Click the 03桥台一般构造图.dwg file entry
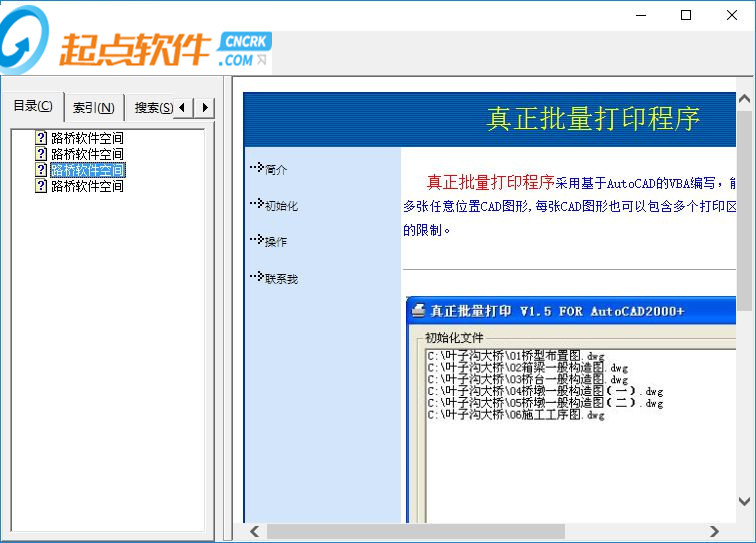The image size is (756, 543). point(527,379)
